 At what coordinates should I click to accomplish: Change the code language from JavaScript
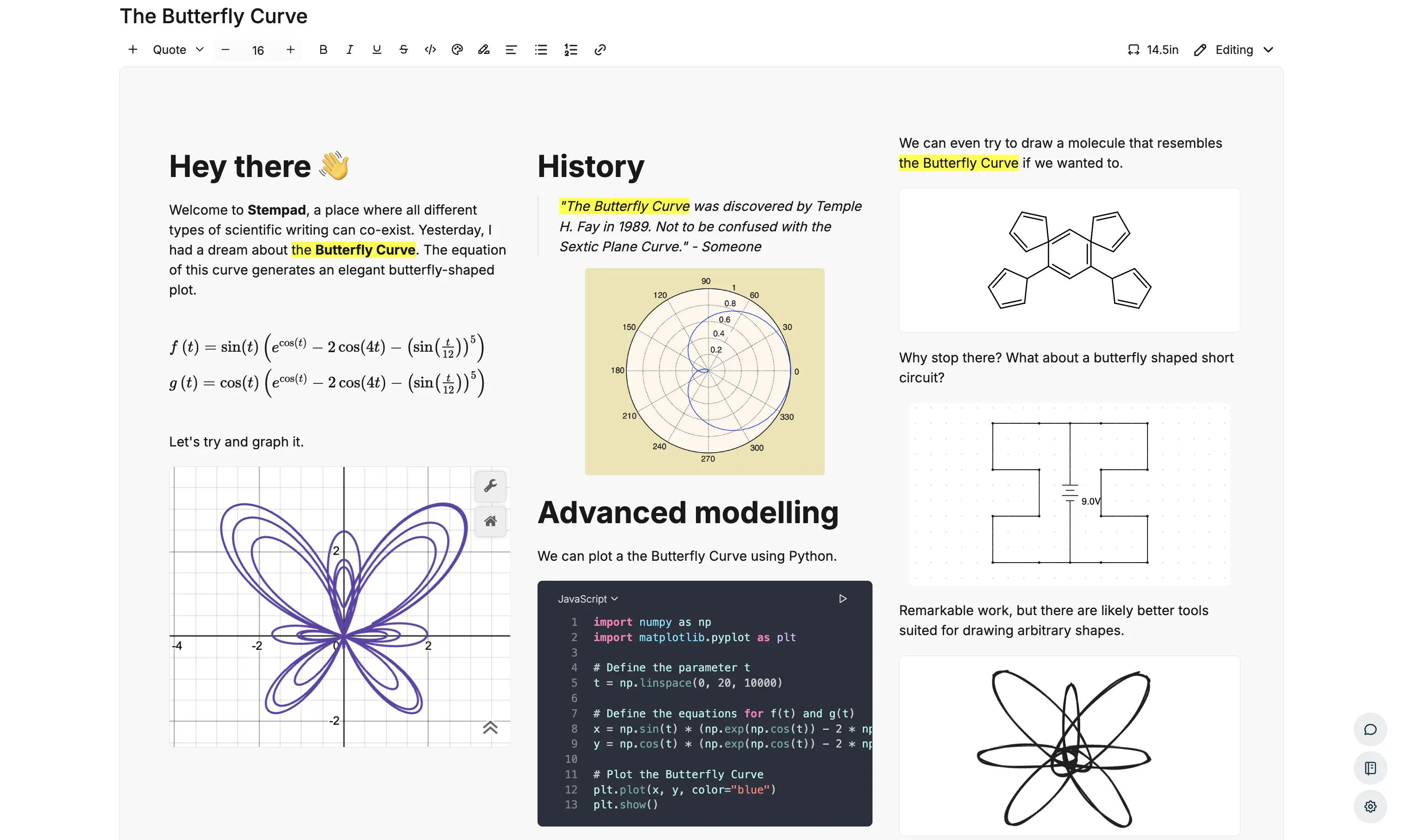pos(587,598)
